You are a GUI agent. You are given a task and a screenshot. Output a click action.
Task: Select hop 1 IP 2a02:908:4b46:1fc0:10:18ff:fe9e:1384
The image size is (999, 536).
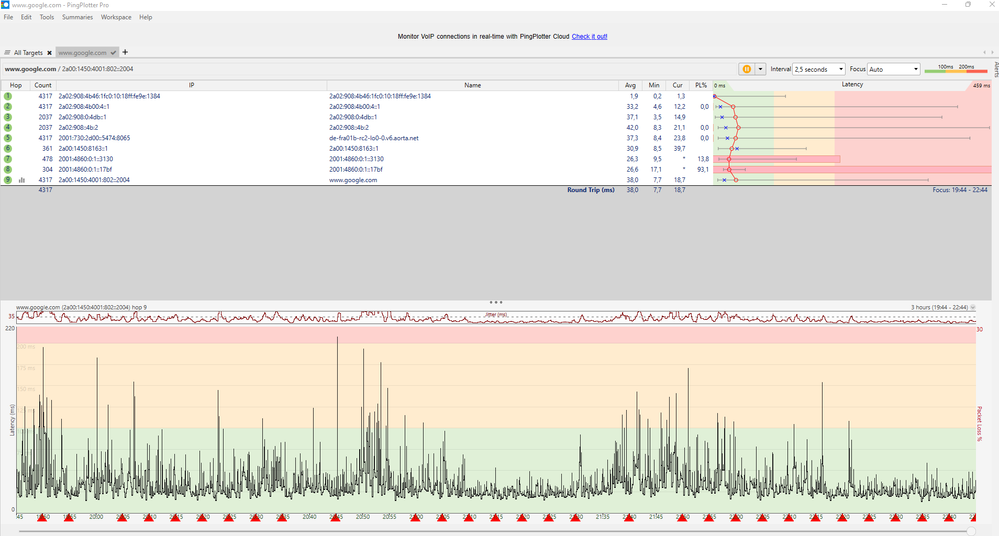109,96
